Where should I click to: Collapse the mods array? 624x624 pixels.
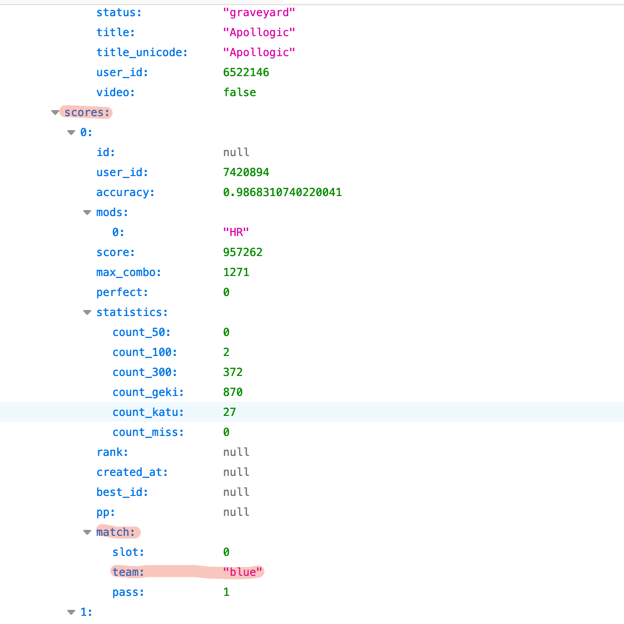point(87,213)
